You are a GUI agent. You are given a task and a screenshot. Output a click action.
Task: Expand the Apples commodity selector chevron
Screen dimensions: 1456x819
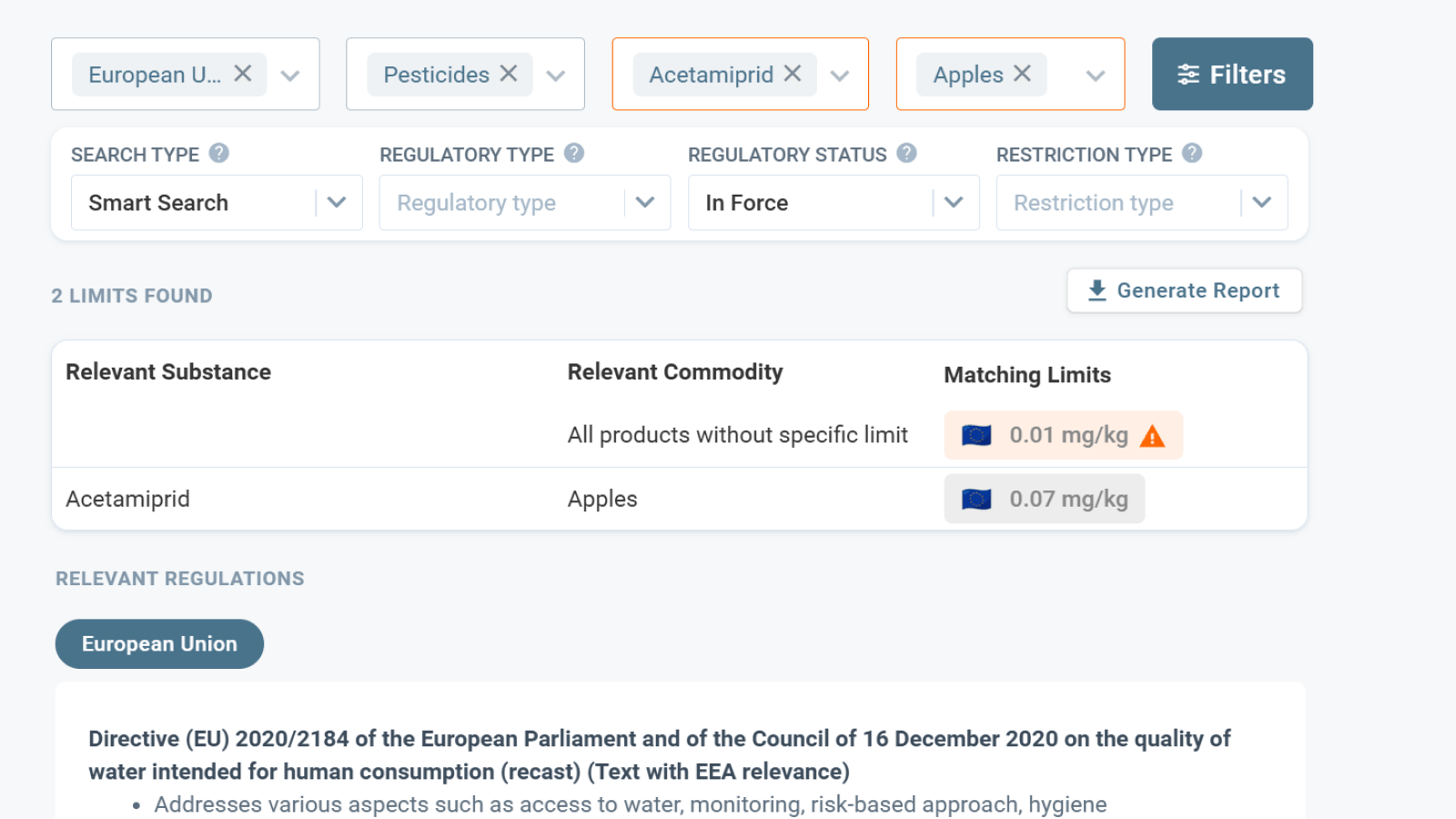click(x=1096, y=76)
